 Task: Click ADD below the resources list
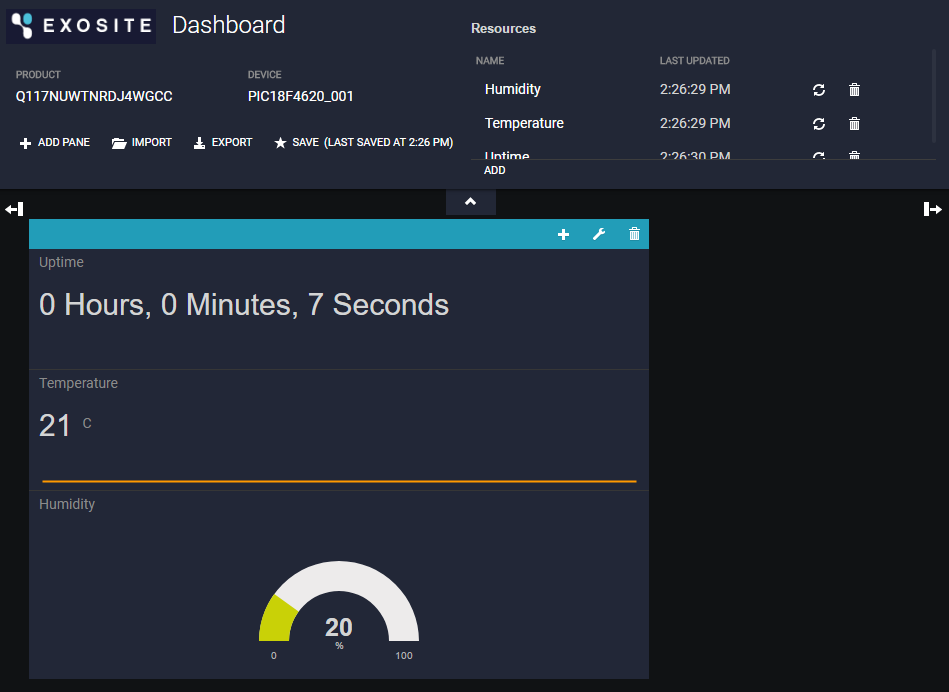click(494, 170)
